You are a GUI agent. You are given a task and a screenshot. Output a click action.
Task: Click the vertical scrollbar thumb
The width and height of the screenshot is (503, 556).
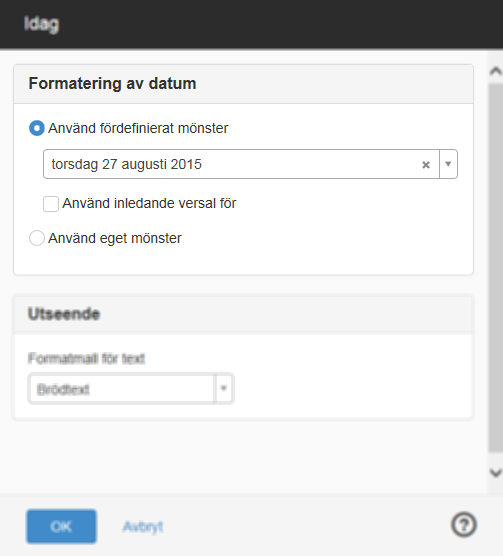point(496,268)
